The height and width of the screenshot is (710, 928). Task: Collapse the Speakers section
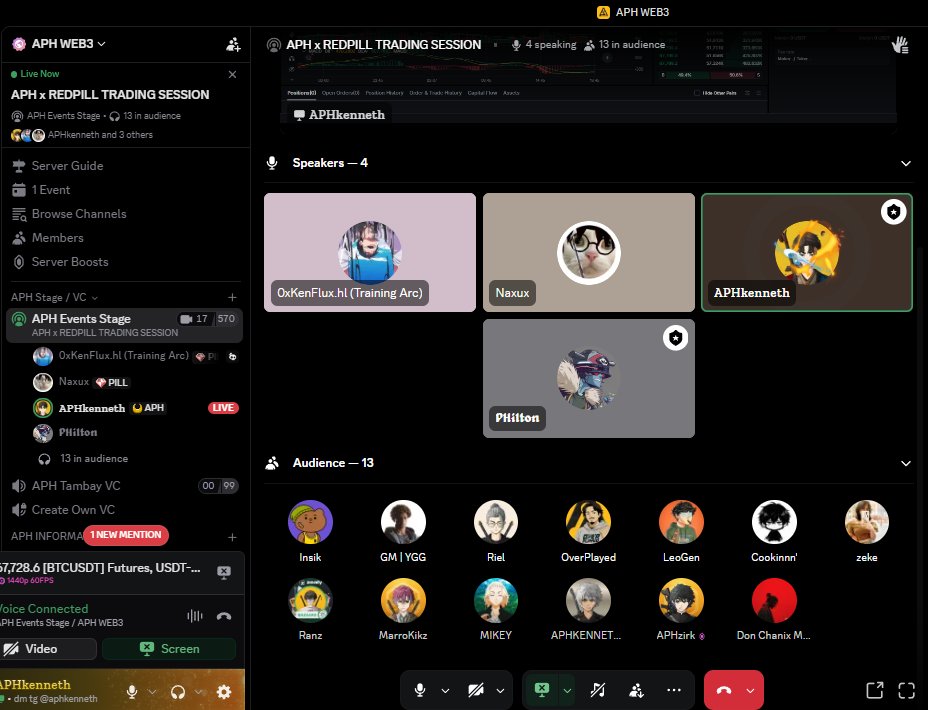click(906, 163)
